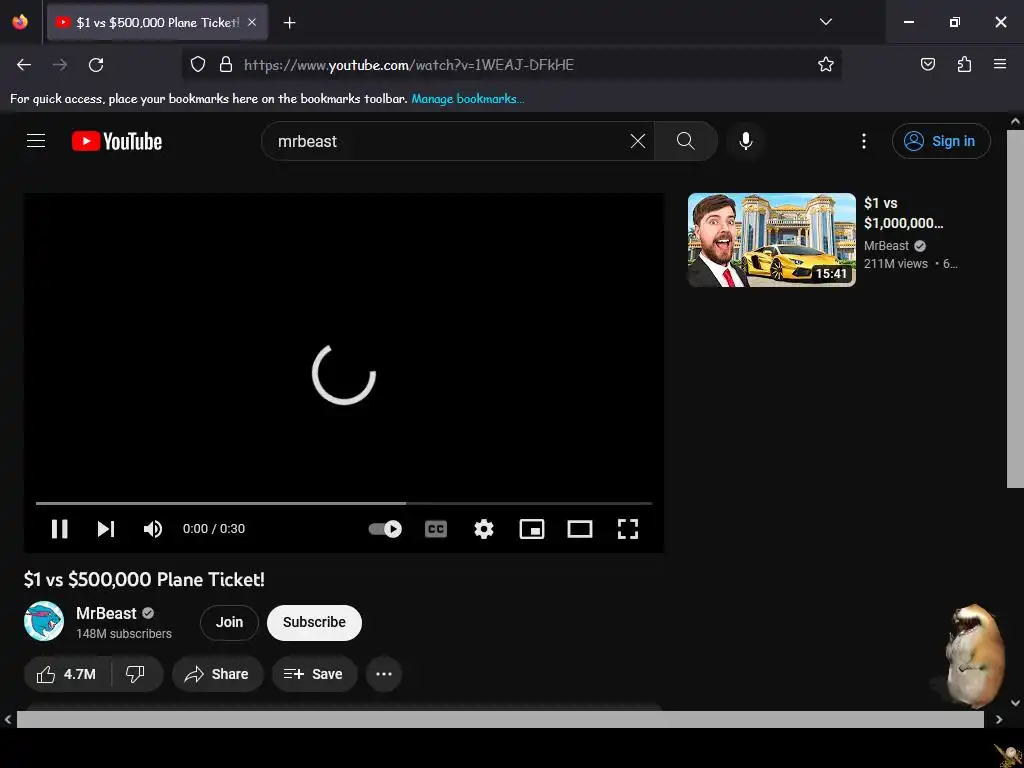
Task: Open YouTube three-dot settings menu
Action: point(863,141)
